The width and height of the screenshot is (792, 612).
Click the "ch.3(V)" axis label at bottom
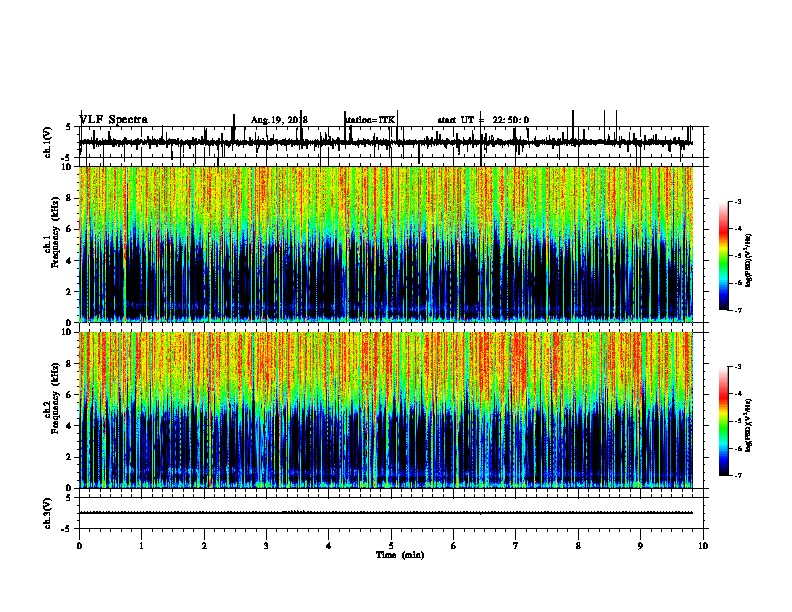pos(48,513)
